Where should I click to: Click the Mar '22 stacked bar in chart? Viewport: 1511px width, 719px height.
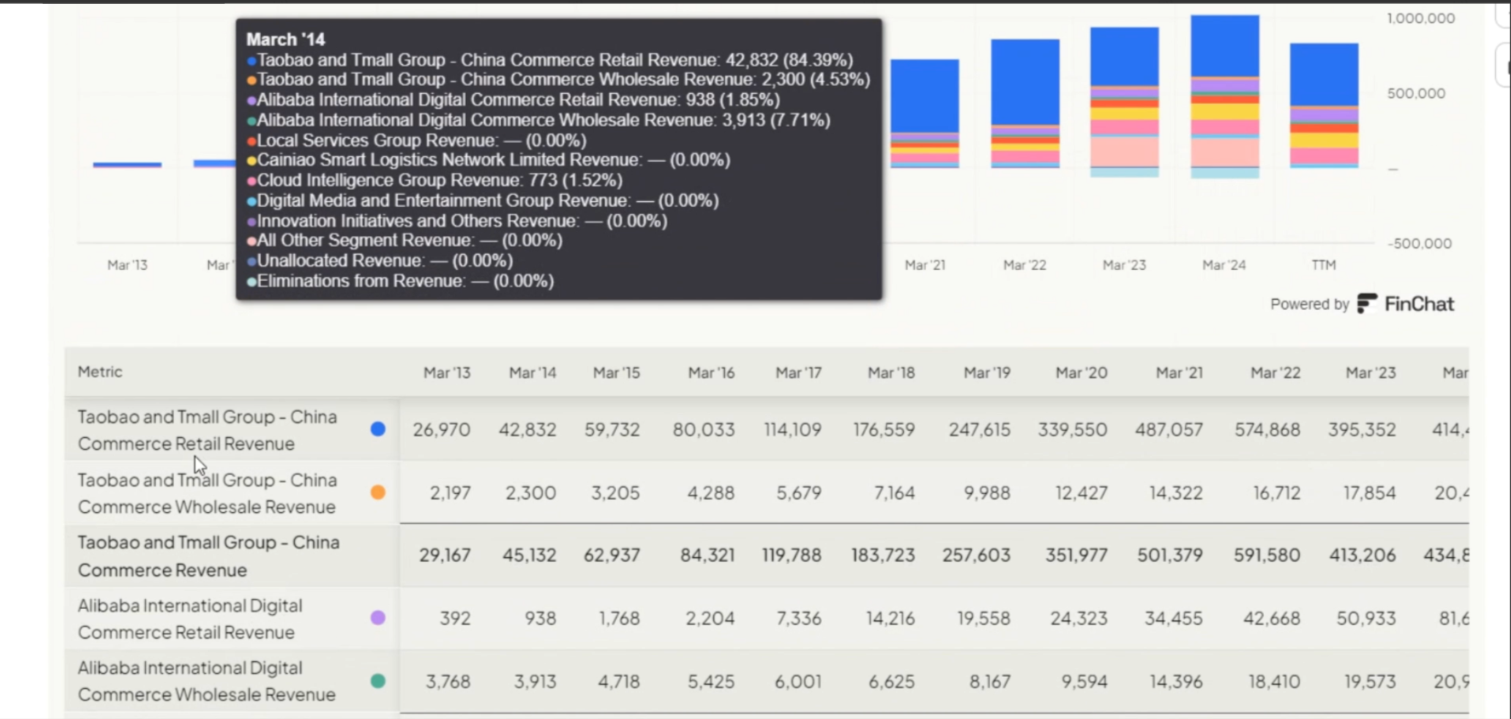tap(1025, 104)
